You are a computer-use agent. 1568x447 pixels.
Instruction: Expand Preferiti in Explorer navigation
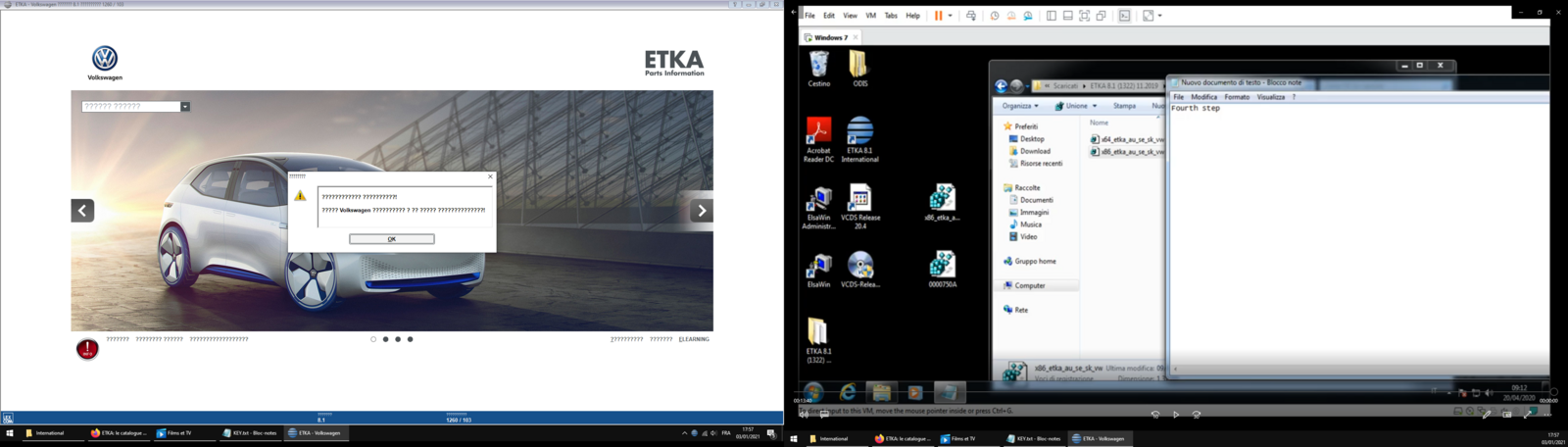tap(1020, 126)
